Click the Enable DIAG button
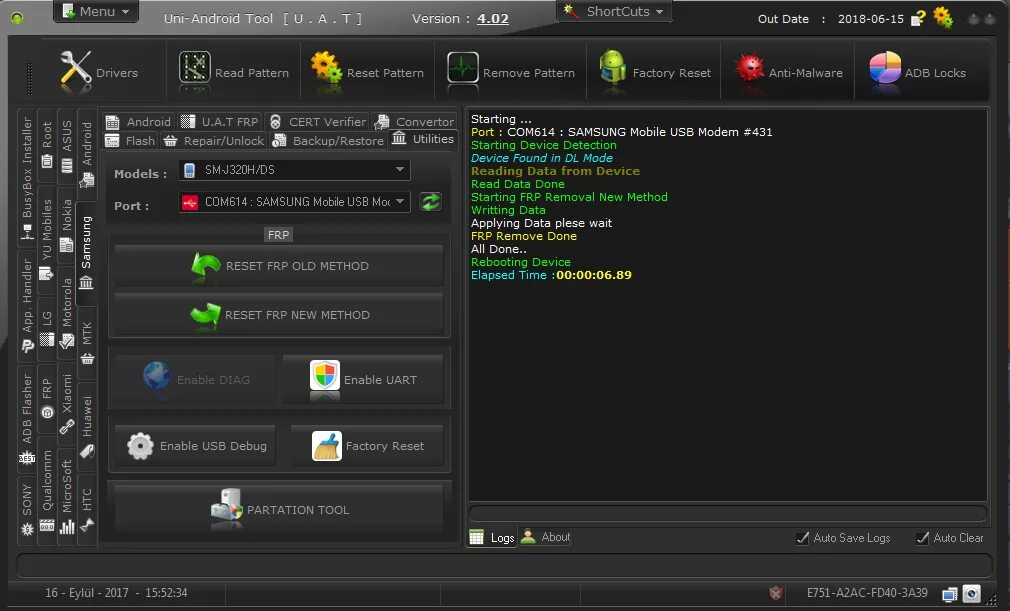The image size is (1010, 611). click(195, 380)
